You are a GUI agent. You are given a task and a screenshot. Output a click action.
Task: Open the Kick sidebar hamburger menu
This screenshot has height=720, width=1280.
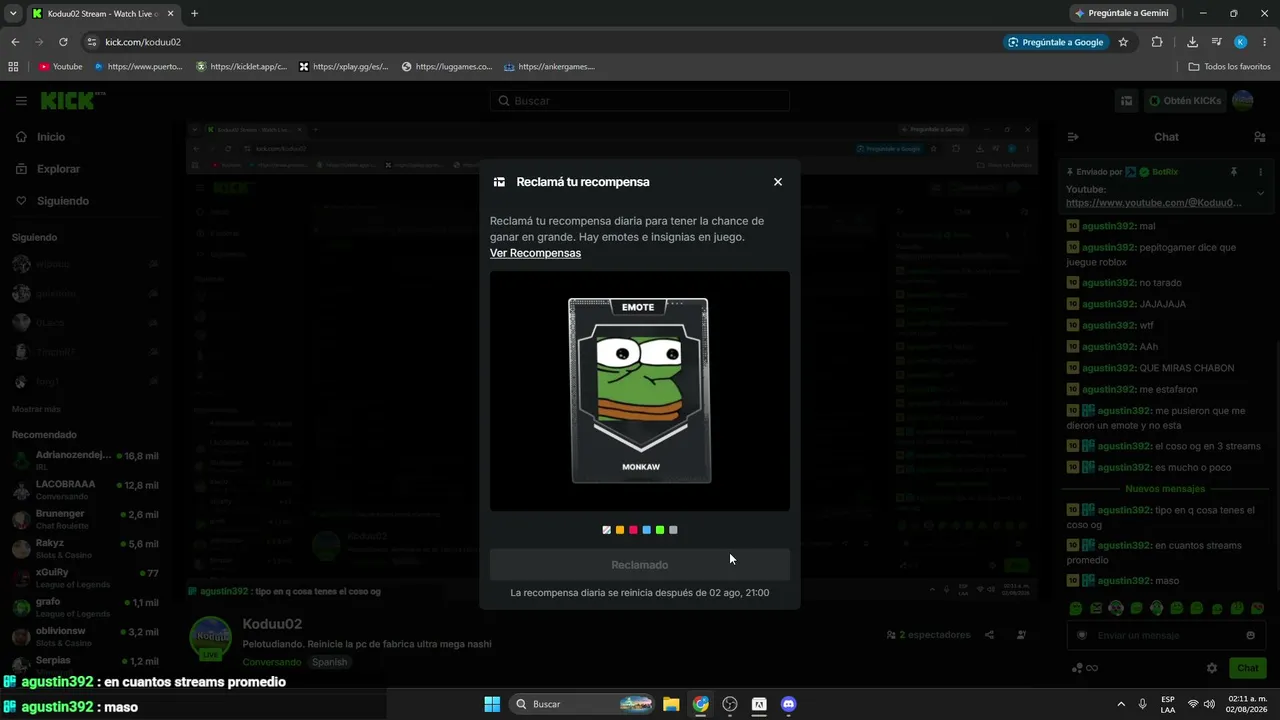[21, 101]
